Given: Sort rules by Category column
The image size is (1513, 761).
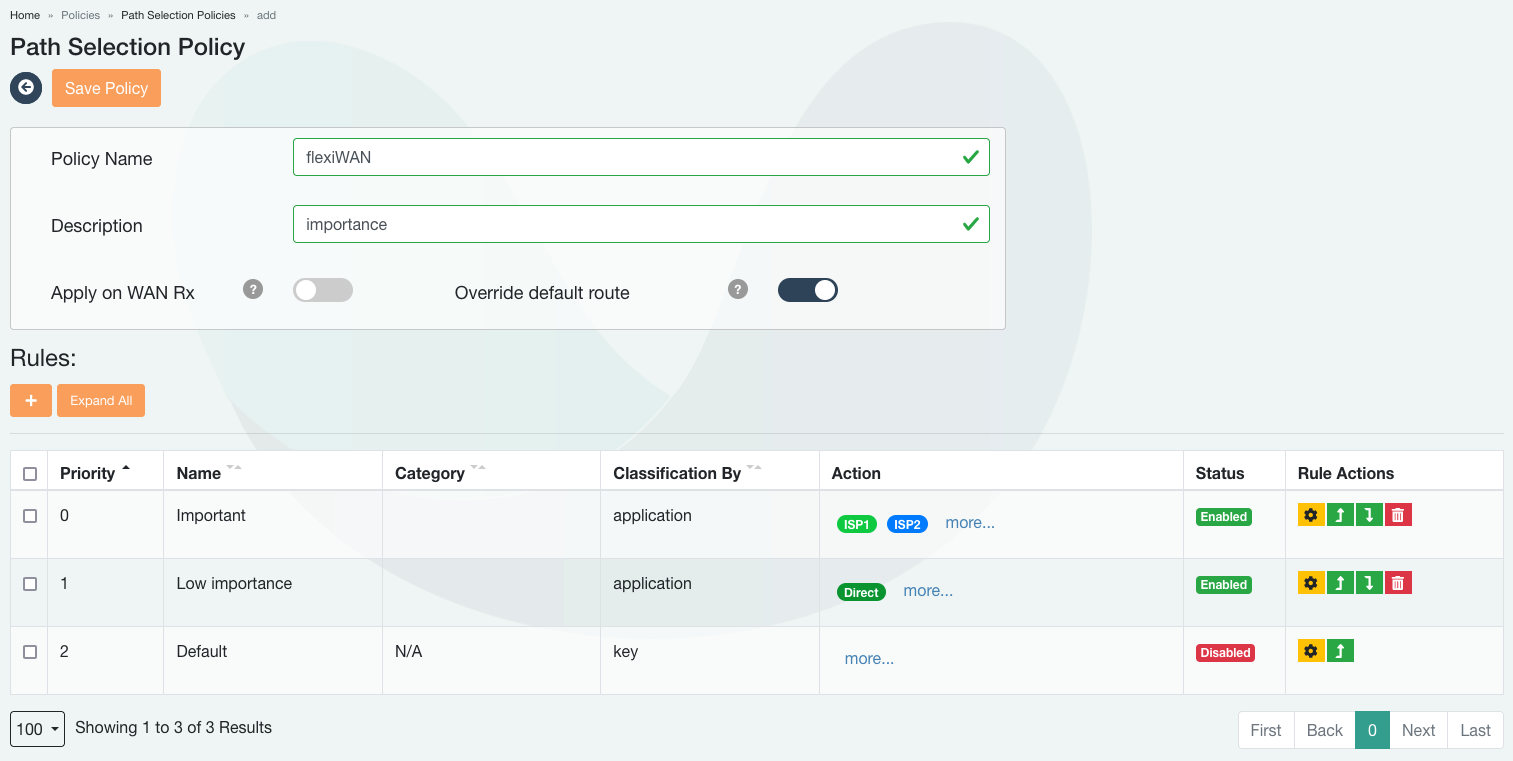Looking at the screenshot, I should pos(478,468).
